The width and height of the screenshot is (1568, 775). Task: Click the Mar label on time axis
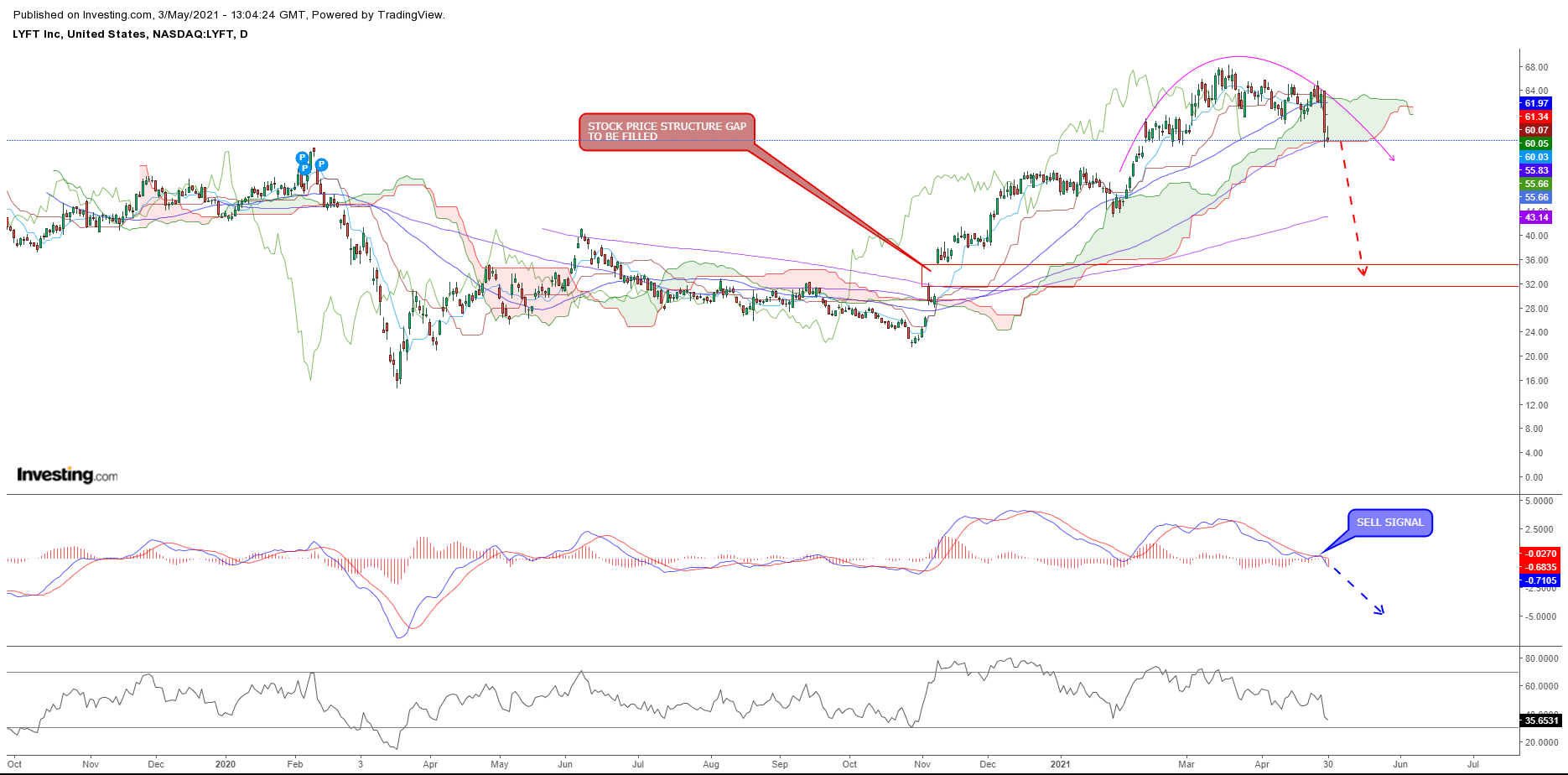pos(1186,765)
